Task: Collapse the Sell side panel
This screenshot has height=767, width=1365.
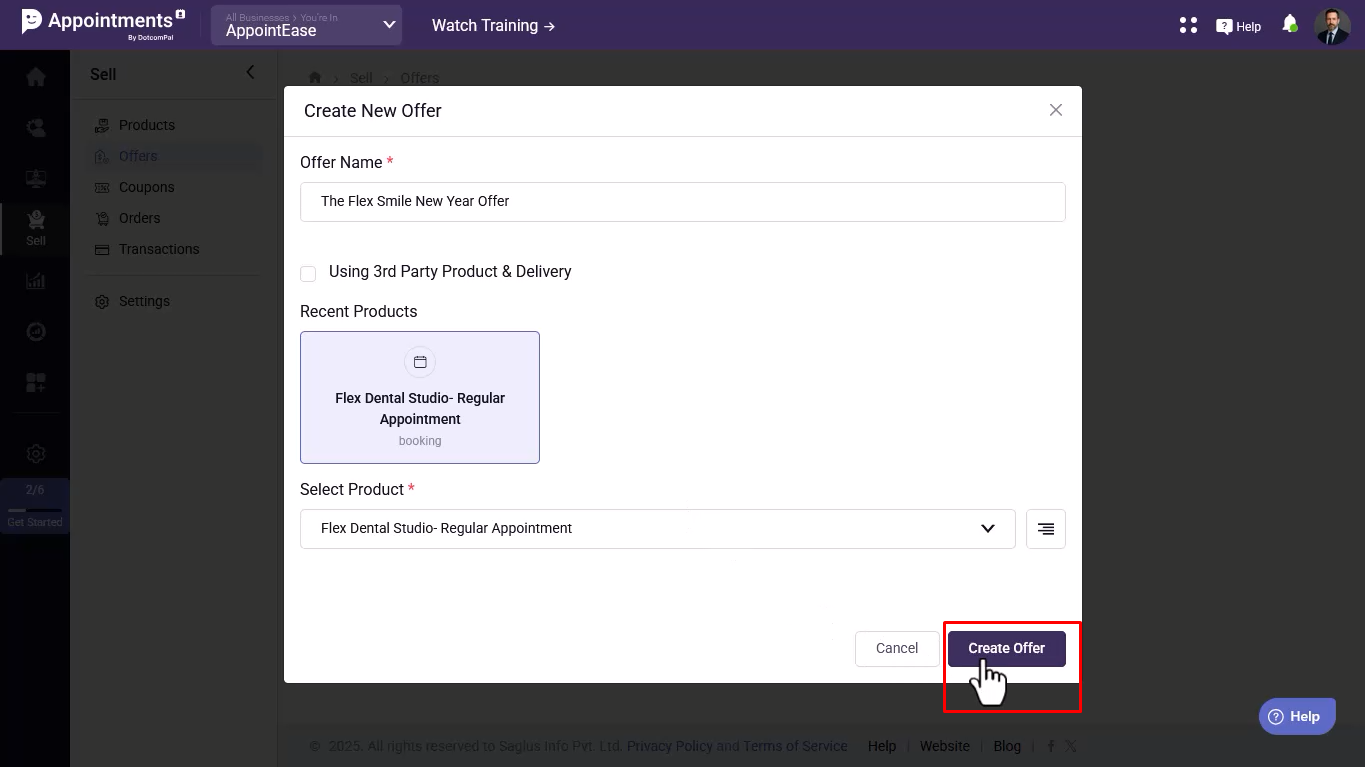Action: click(x=250, y=72)
